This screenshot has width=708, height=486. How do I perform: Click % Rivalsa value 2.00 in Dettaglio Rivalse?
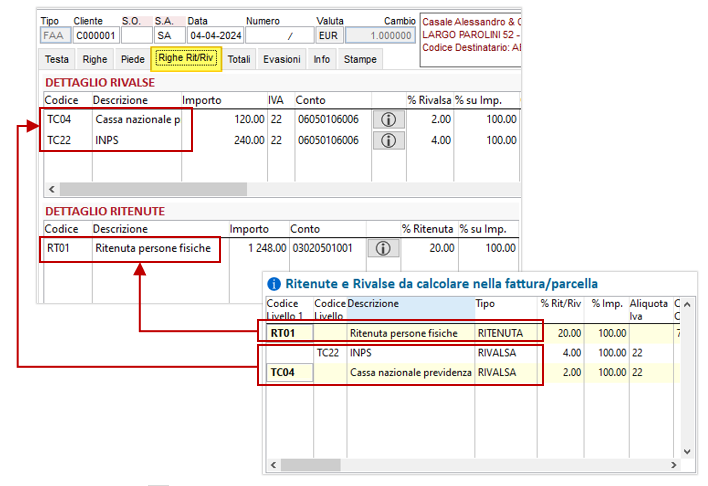click(441, 119)
